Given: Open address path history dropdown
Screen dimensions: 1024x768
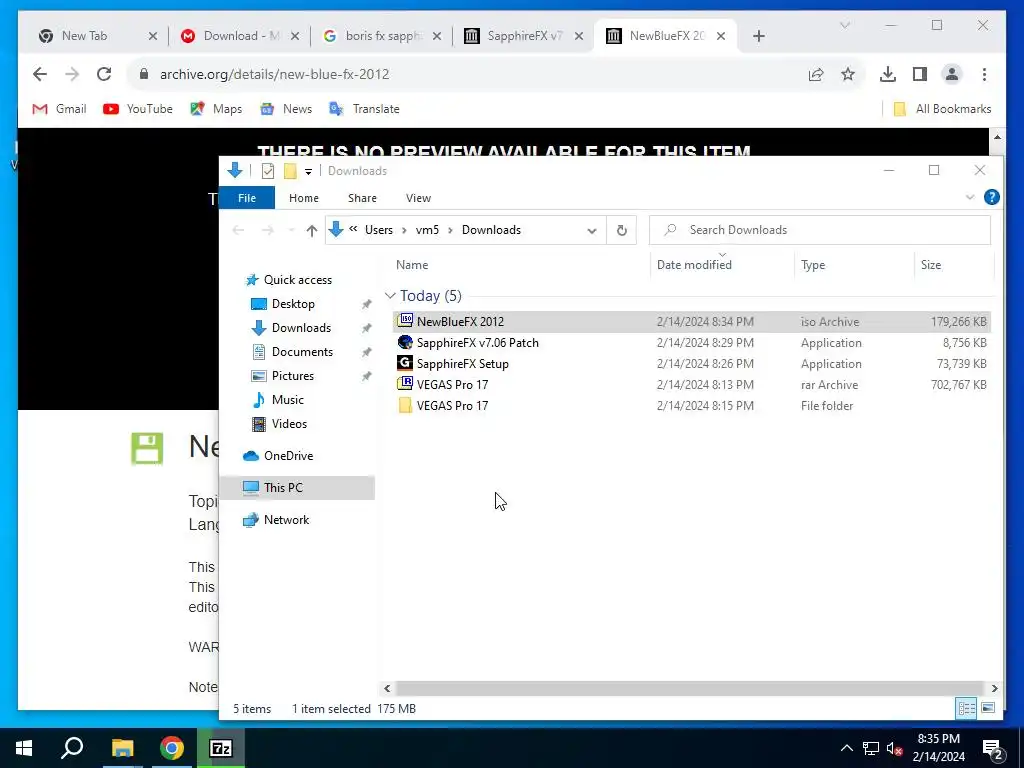Looking at the screenshot, I should [592, 230].
